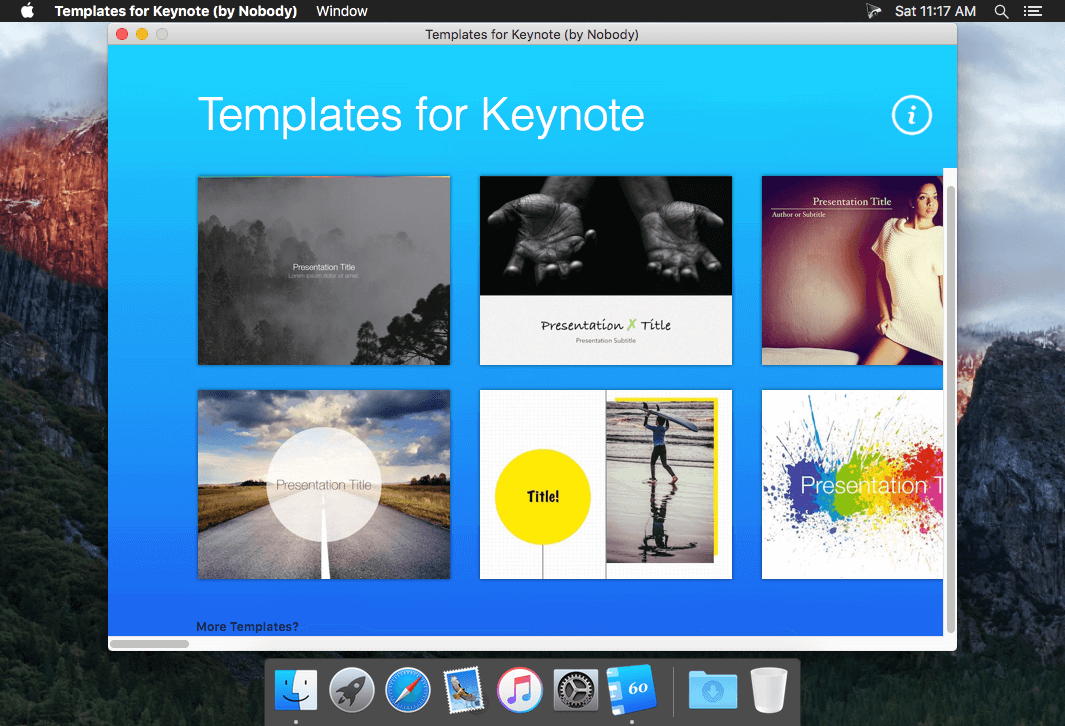The width and height of the screenshot is (1065, 726).
Task: Open the Window menu
Action: pos(342,11)
